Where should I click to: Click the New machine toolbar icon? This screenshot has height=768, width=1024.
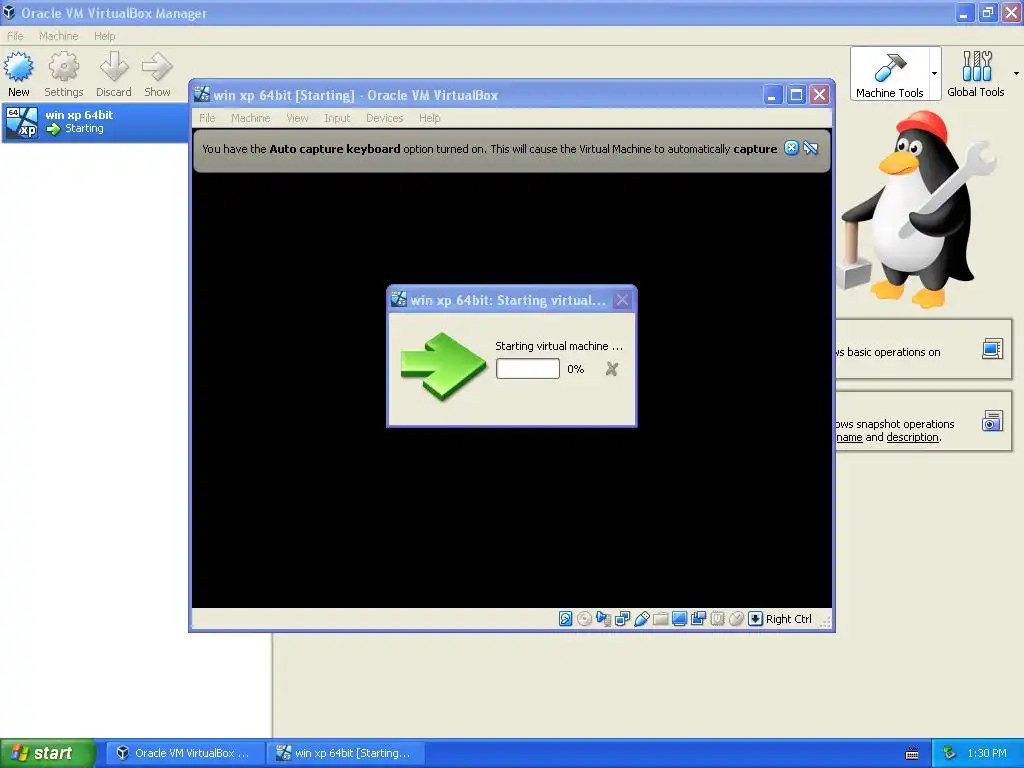pos(18,74)
